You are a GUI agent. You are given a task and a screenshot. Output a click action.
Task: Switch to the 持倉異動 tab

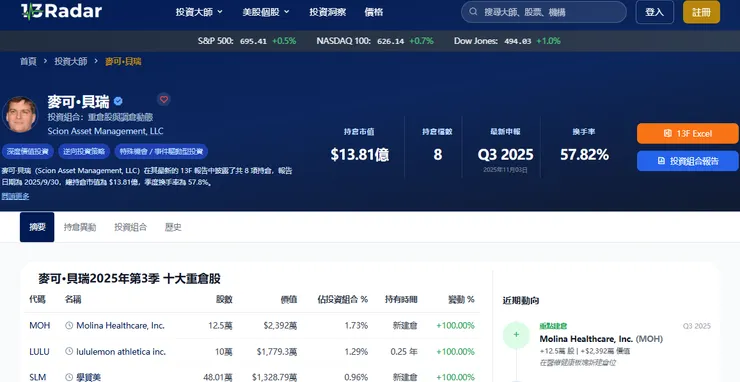[80, 227]
